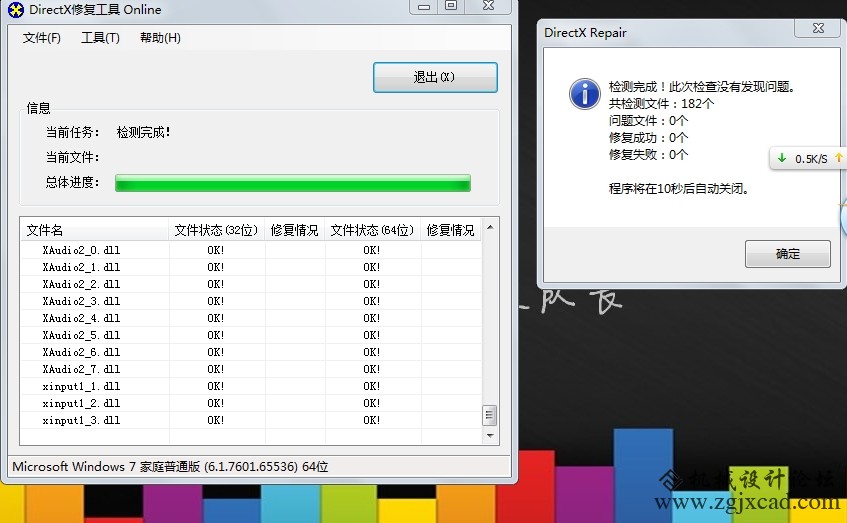
Task: Click 32位 OK! status of xinput1_1.dll
Action: pos(216,386)
